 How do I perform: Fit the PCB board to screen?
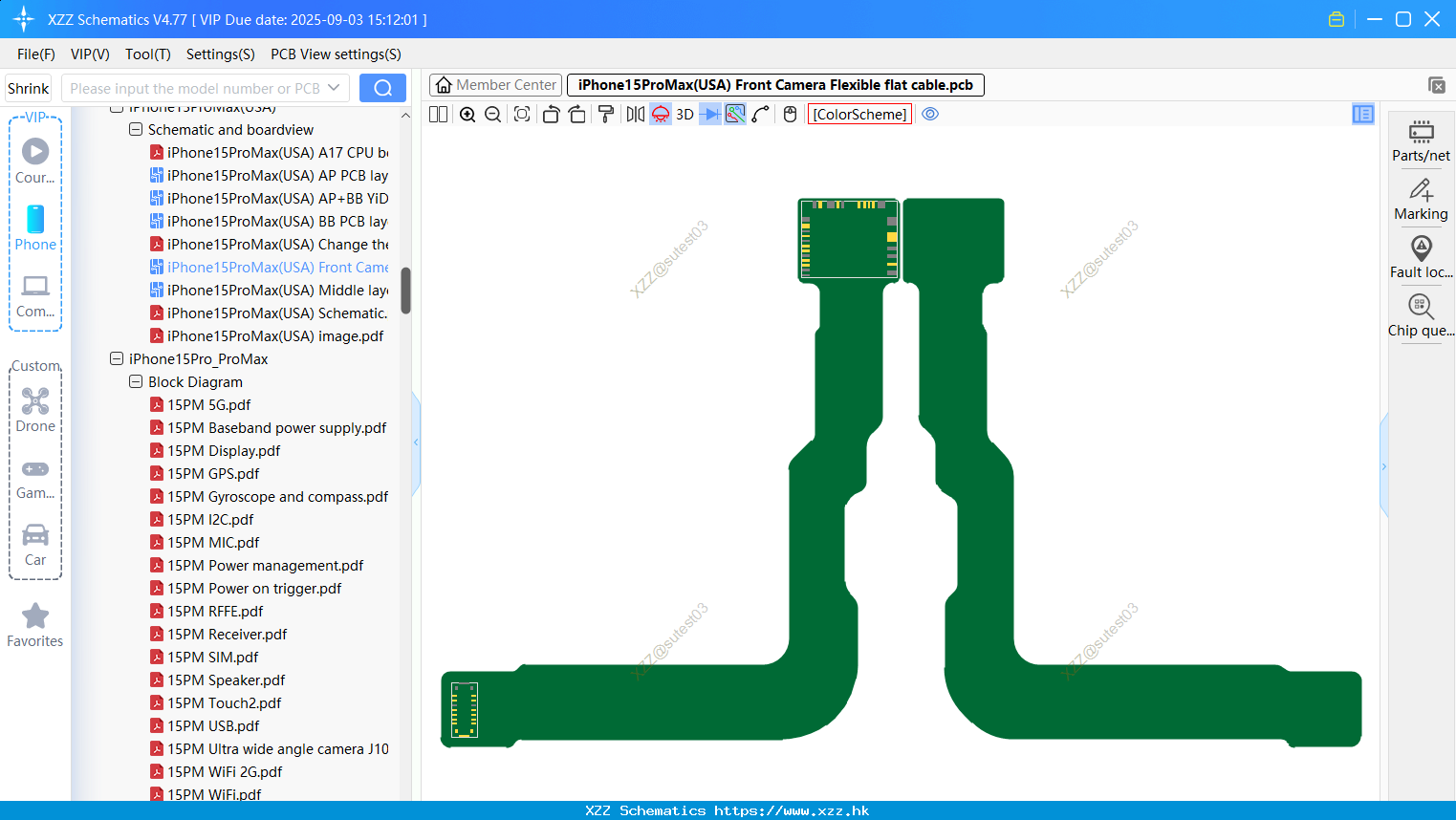pyautogui.click(x=522, y=115)
